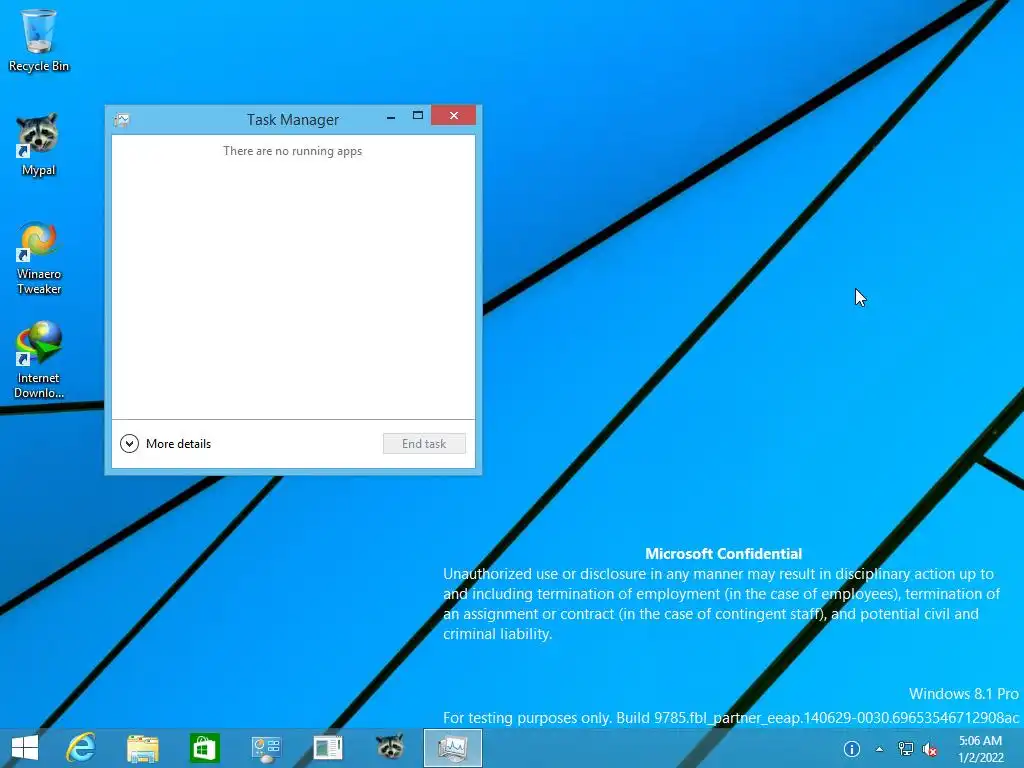Click the active Task Manager taskbar button

[453, 748]
